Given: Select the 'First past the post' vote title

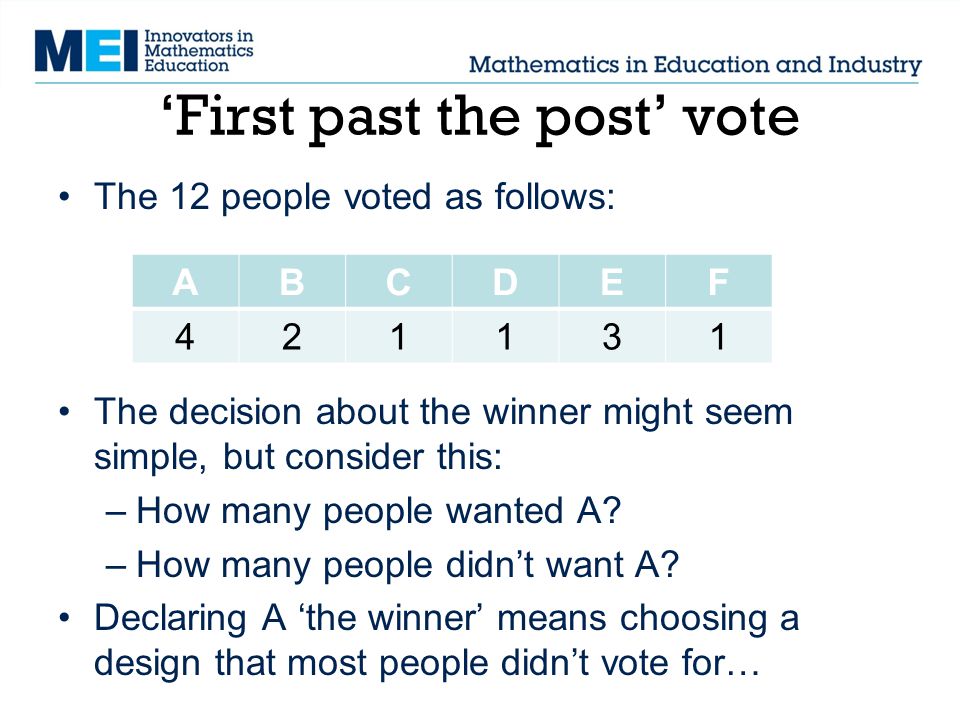Looking at the screenshot, I should pos(481,116).
